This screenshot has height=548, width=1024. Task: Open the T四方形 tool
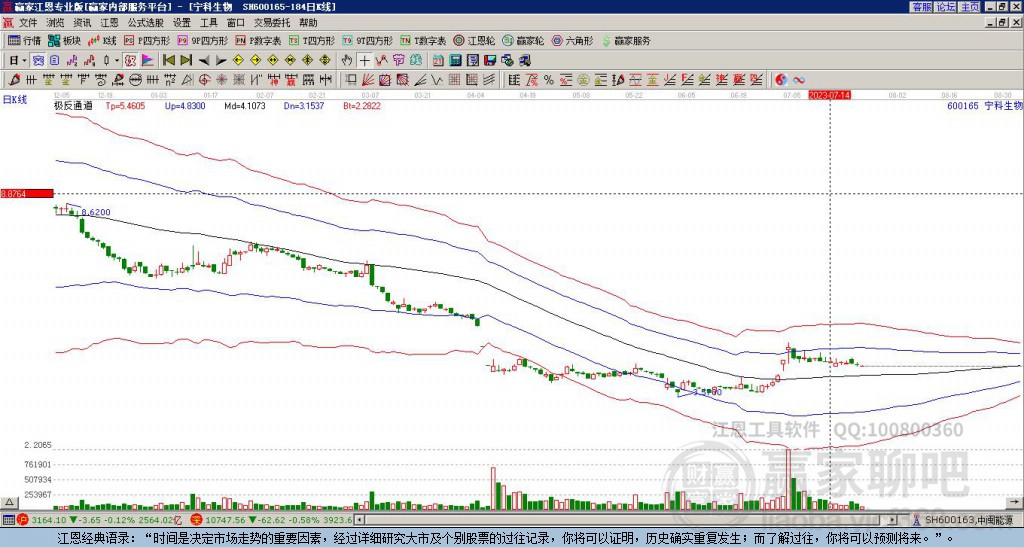click(312, 40)
